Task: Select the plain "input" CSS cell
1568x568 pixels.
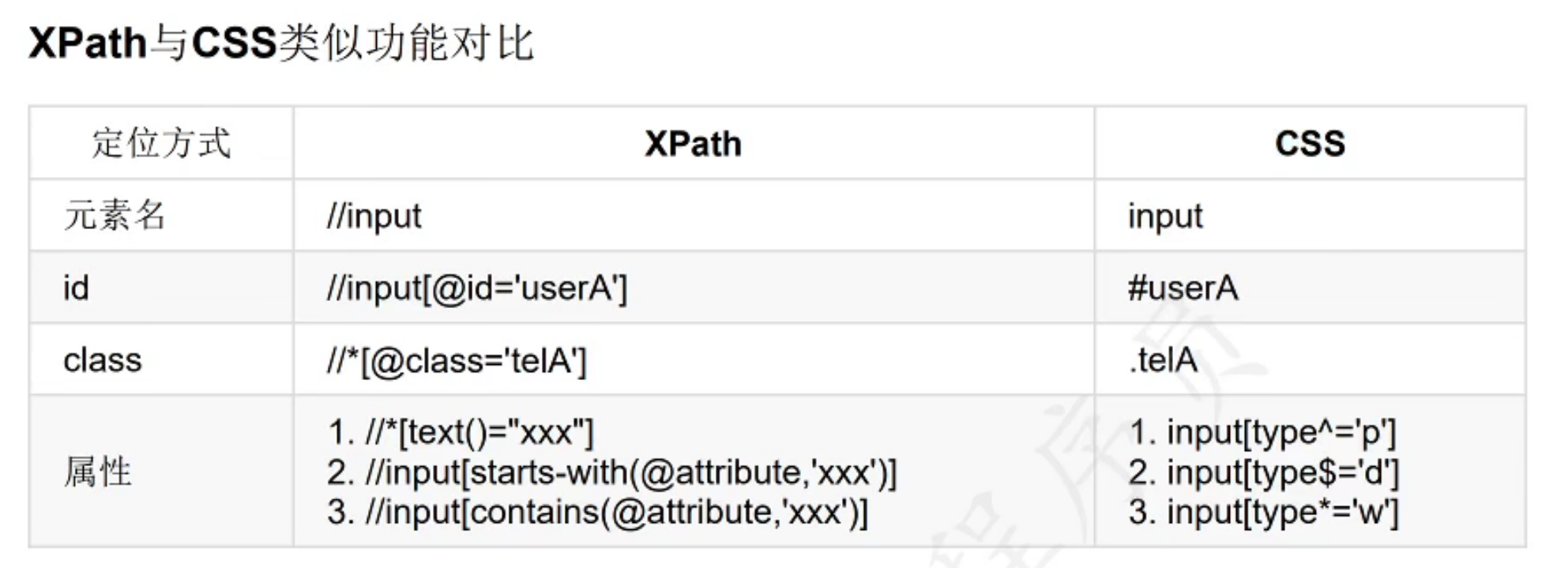Action: tap(1164, 216)
